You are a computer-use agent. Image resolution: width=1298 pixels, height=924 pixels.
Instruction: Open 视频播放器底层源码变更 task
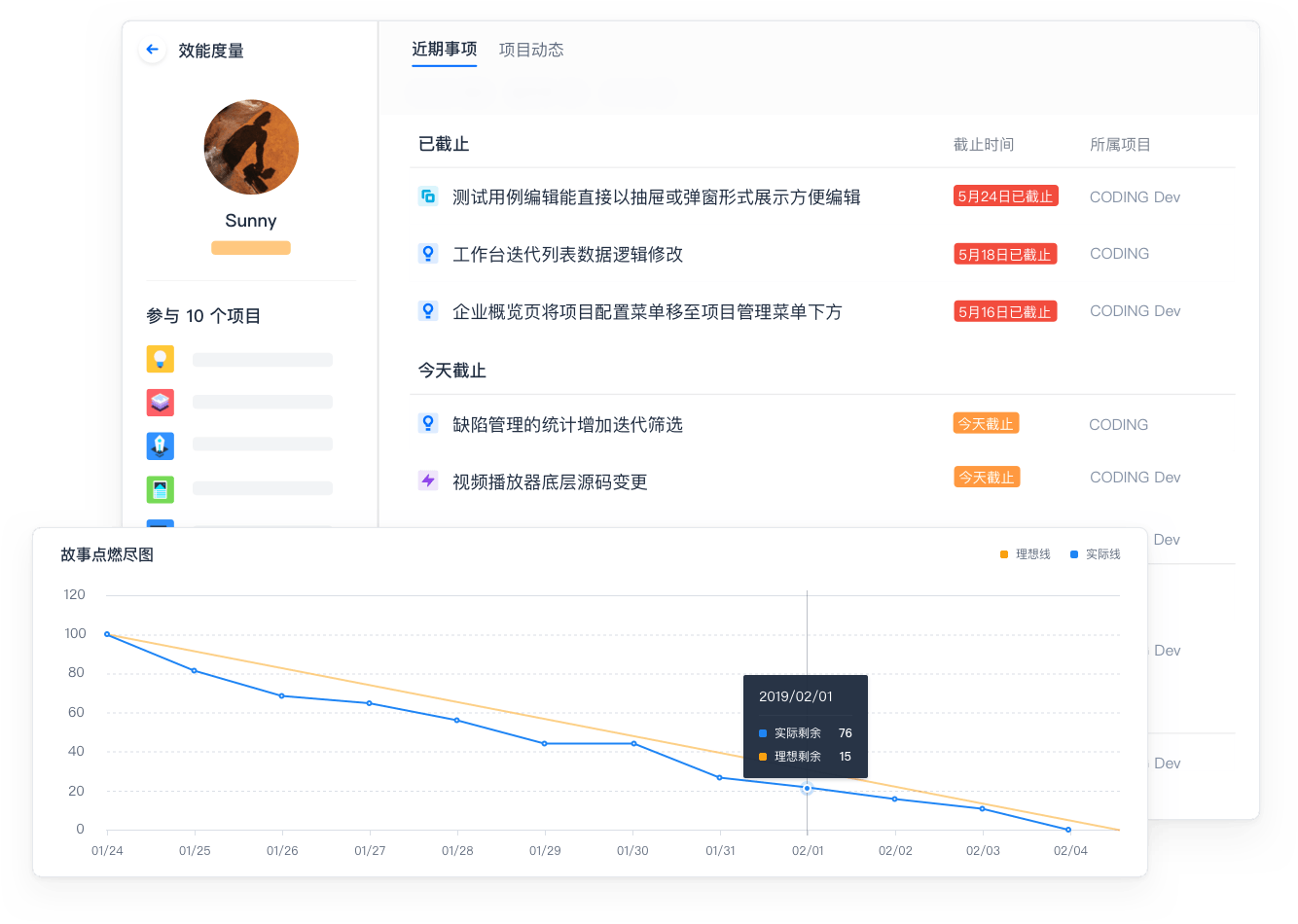click(550, 482)
